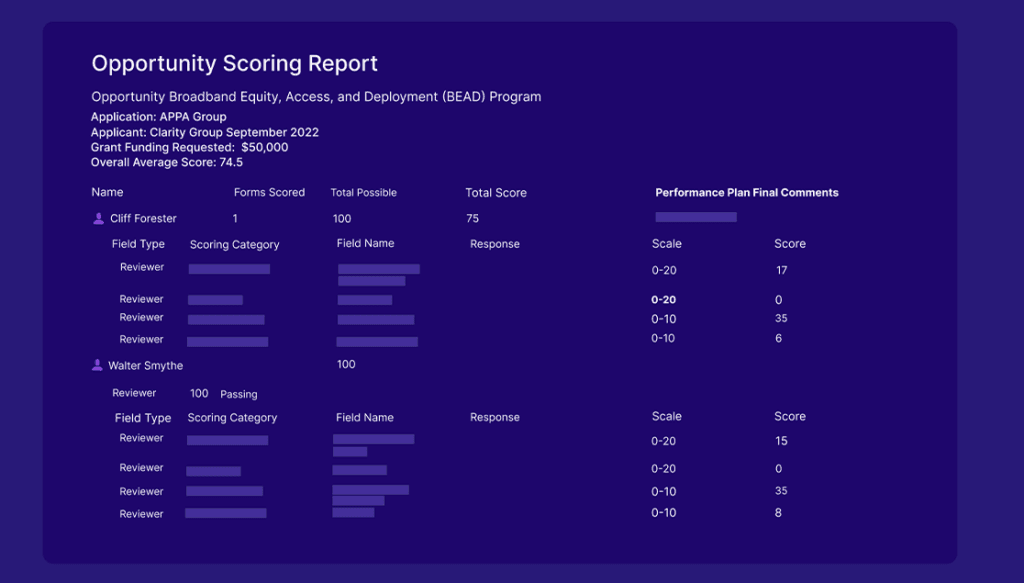Select the Performance Plan Final Comments header

pos(746,193)
